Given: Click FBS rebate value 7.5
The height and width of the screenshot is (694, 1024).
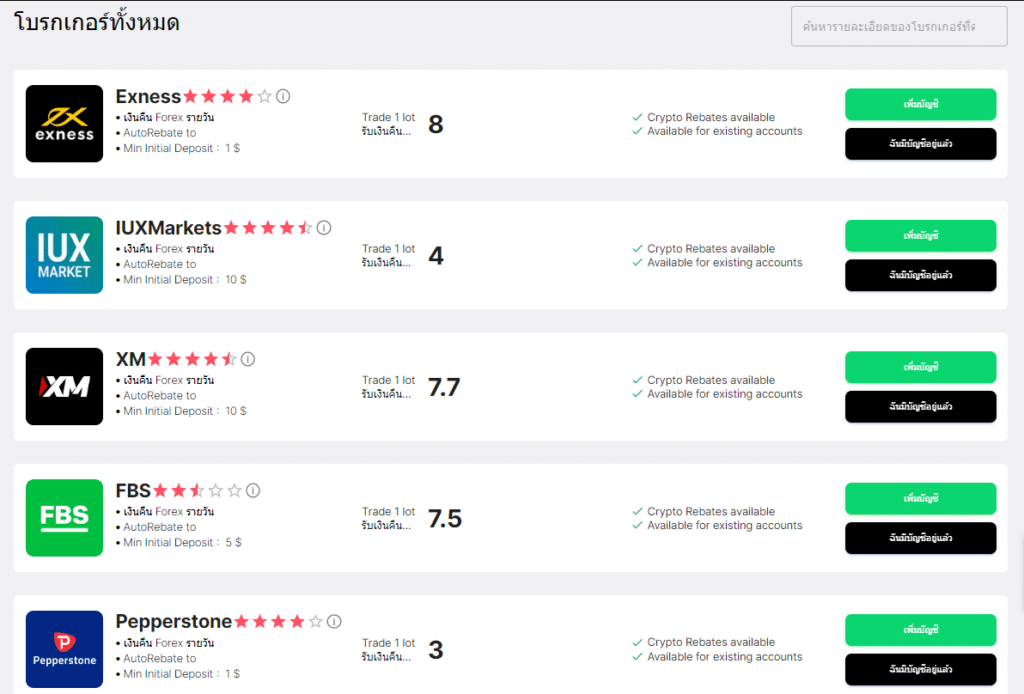Looking at the screenshot, I should (x=445, y=518).
